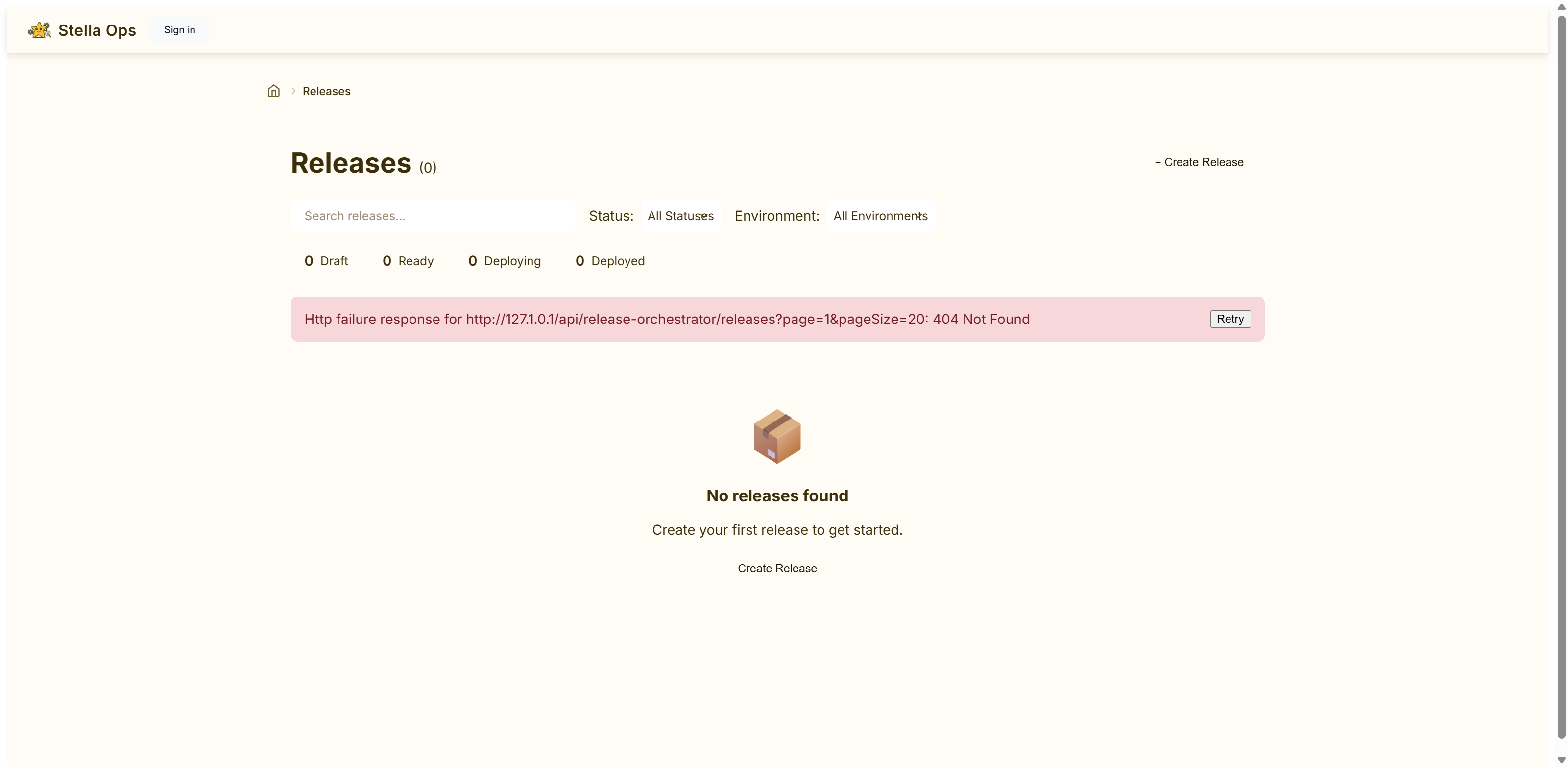Click the vertical scrollbar thumb
Image resolution: width=1568 pixels, height=767 pixels.
(1561, 378)
